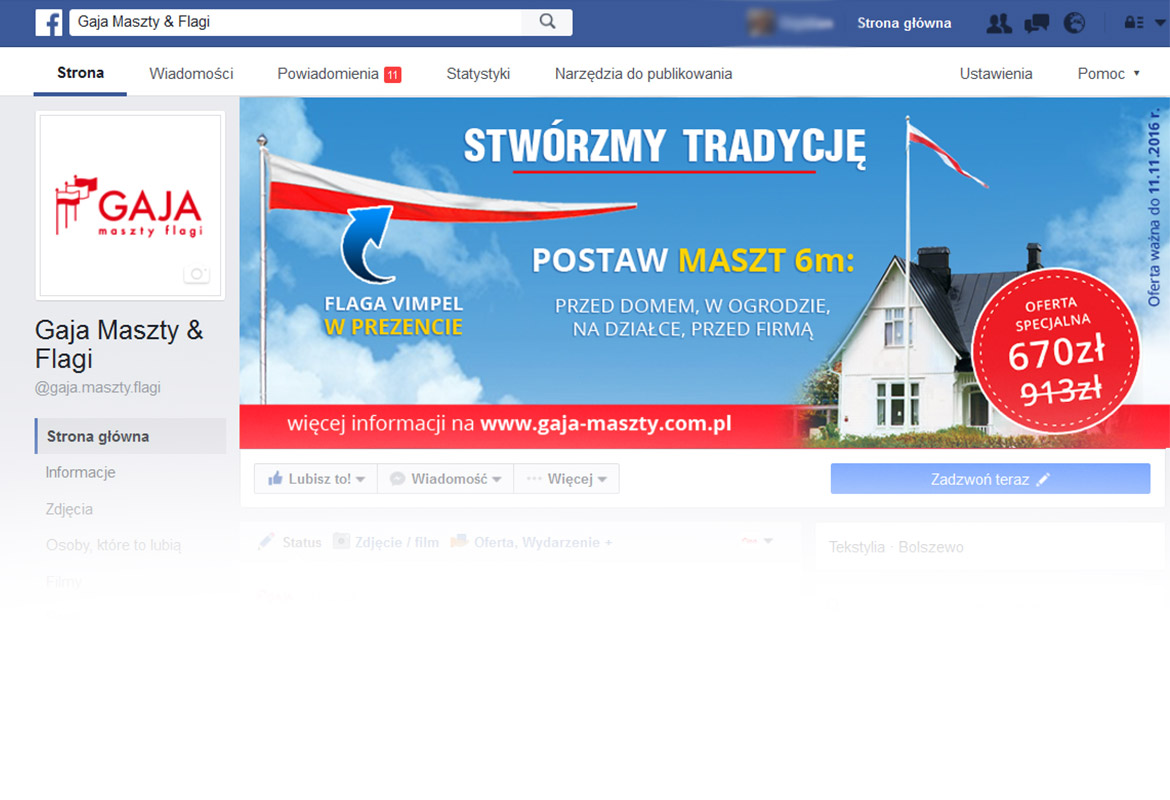
Task: Click the blurred user profile avatar
Action: [x=760, y=23]
